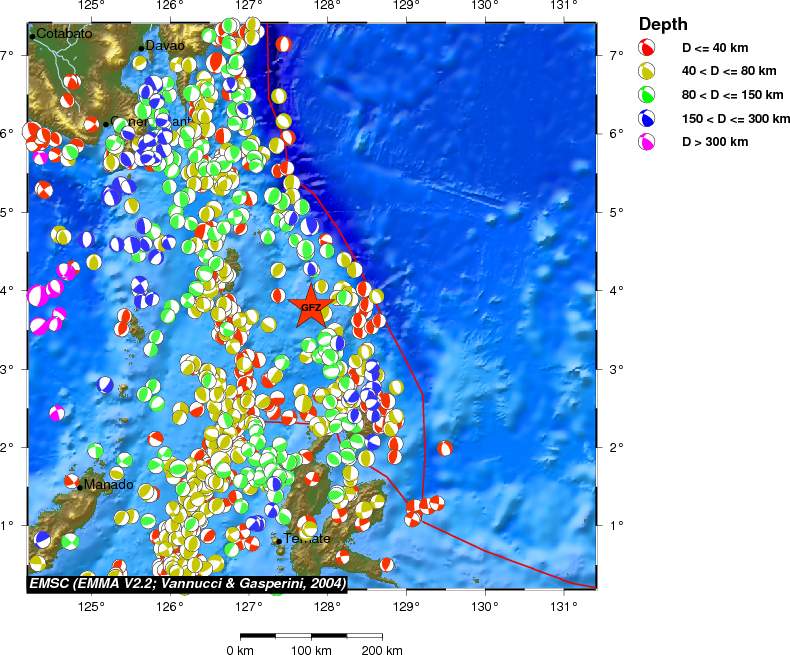Choose the 'D > 300 km' legend label
Screen dimensions: 790x655
[x=714, y=142]
